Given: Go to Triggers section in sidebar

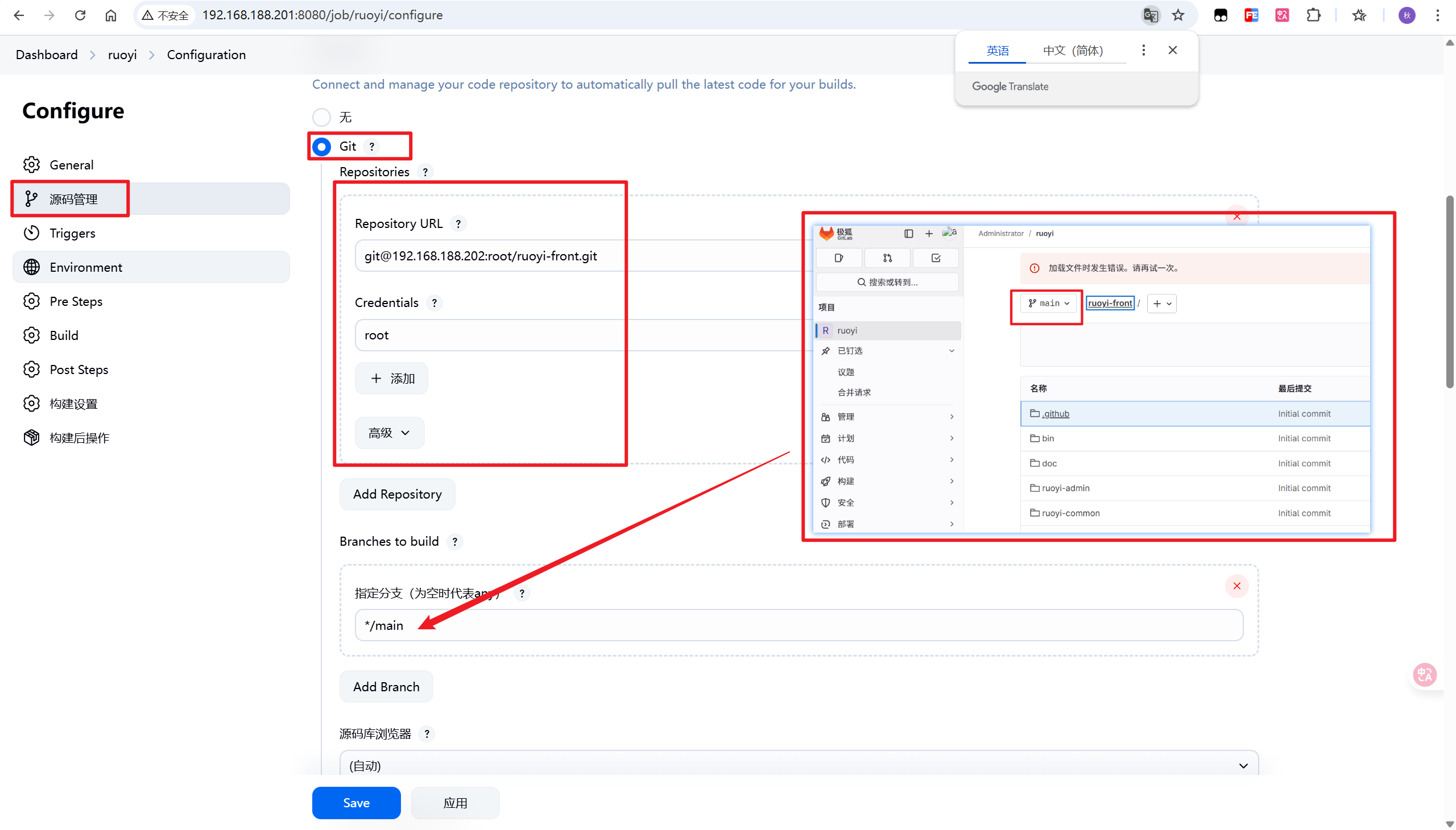Looking at the screenshot, I should (72, 233).
